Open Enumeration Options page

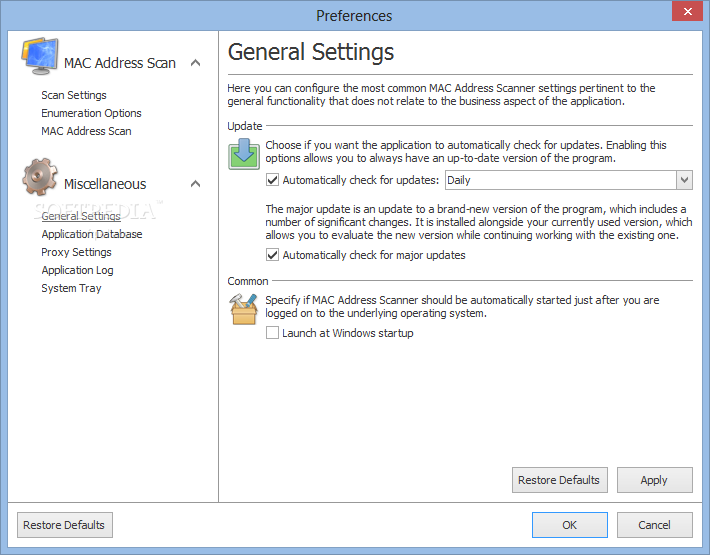[91, 113]
